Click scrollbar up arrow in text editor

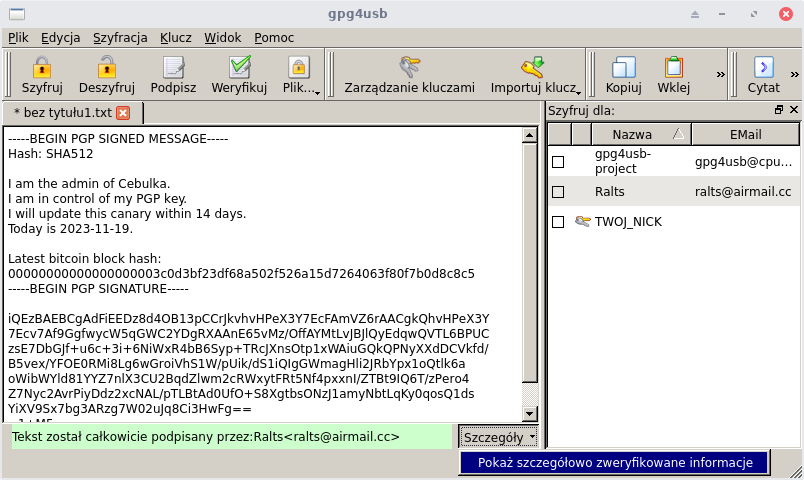pyautogui.click(x=530, y=135)
